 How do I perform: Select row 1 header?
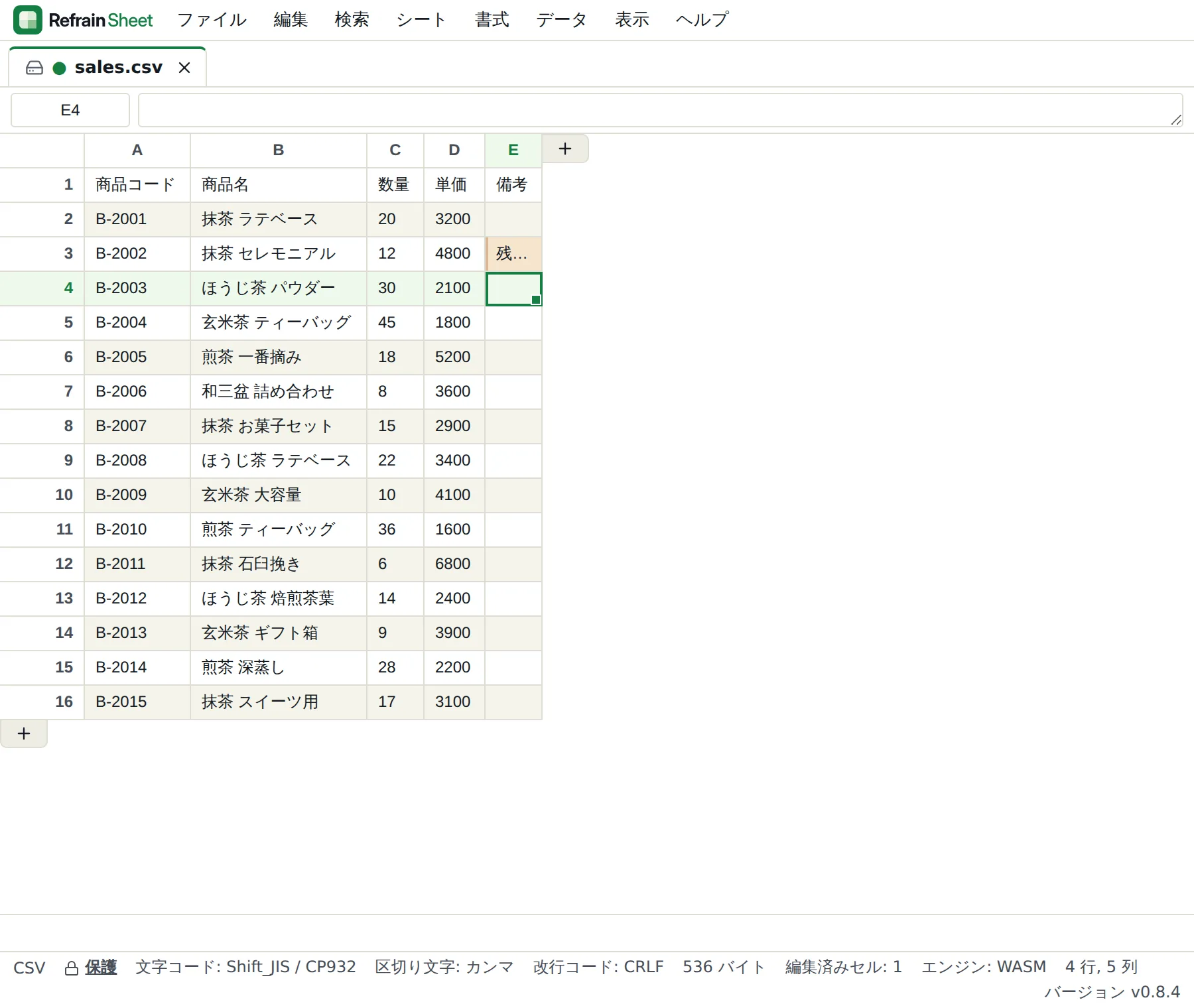tap(42, 184)
